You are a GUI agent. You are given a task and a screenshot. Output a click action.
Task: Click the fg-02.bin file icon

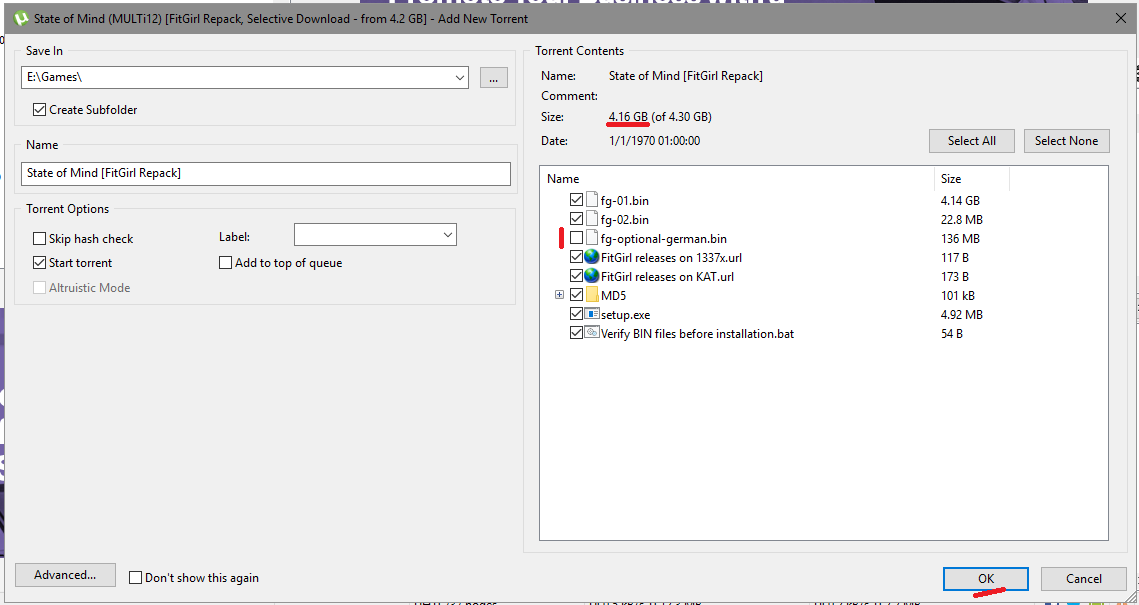pos(591,219)
